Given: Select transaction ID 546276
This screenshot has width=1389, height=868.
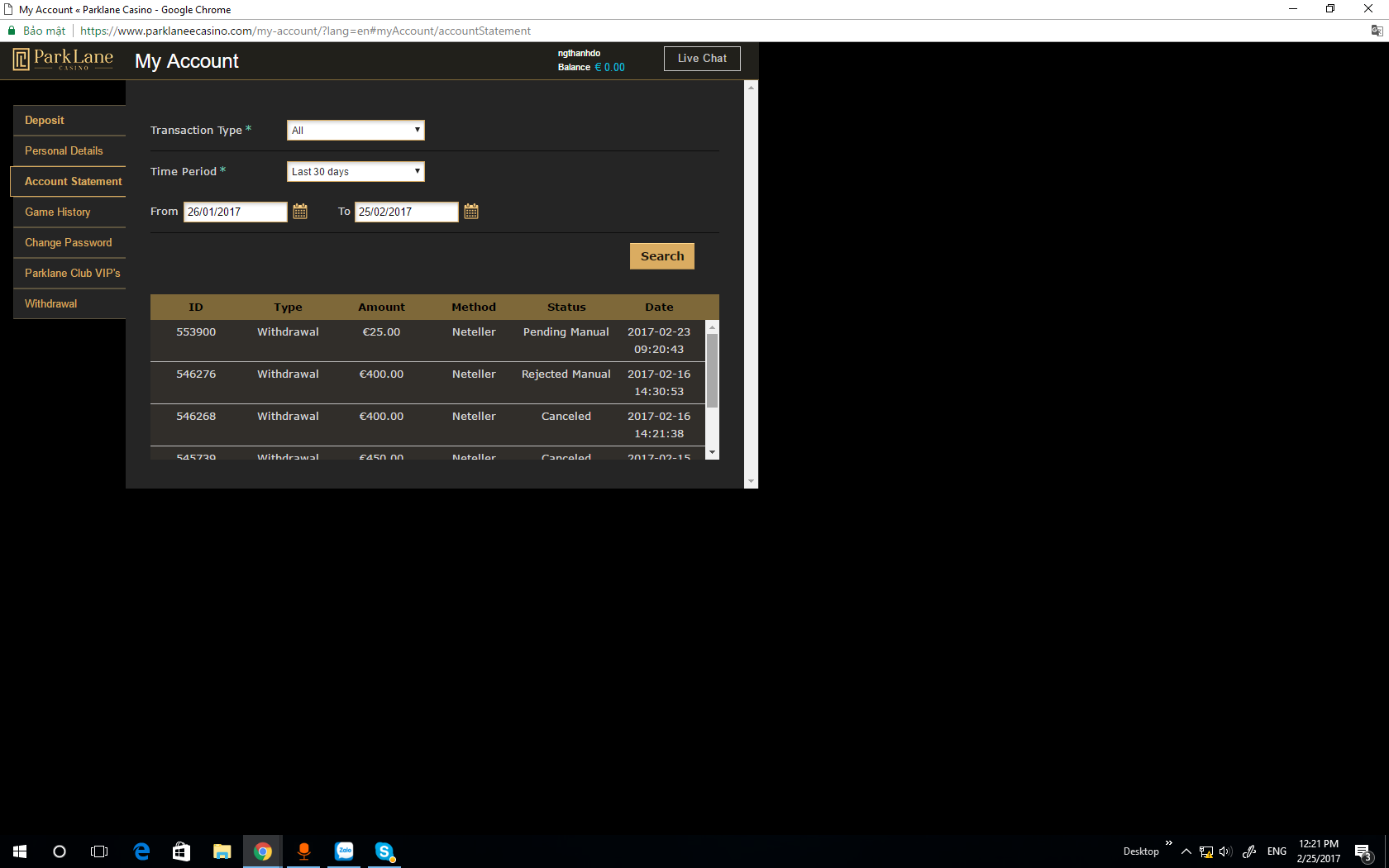Looking at the screenshot, I should [196, 374].
